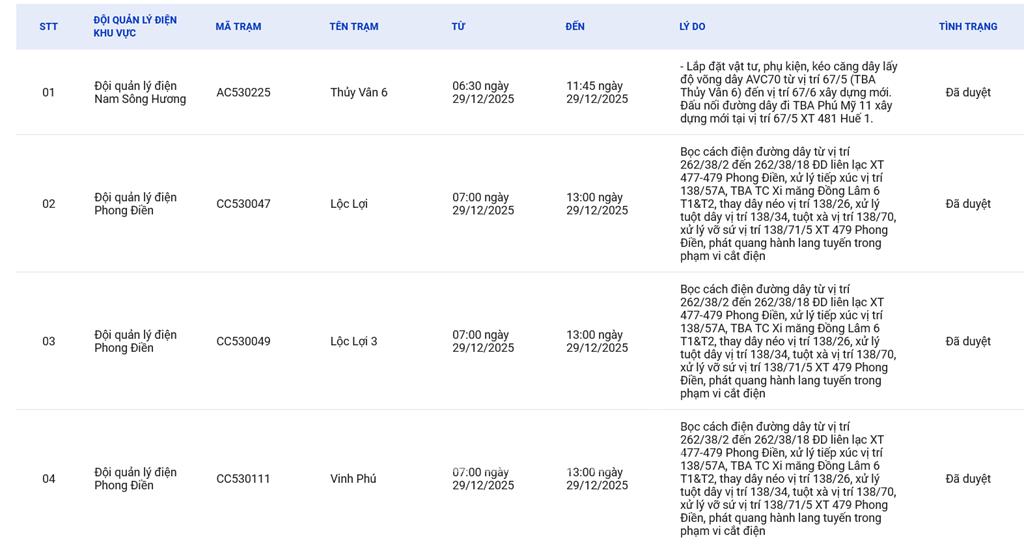Click station code CC530047

point(243,204)
